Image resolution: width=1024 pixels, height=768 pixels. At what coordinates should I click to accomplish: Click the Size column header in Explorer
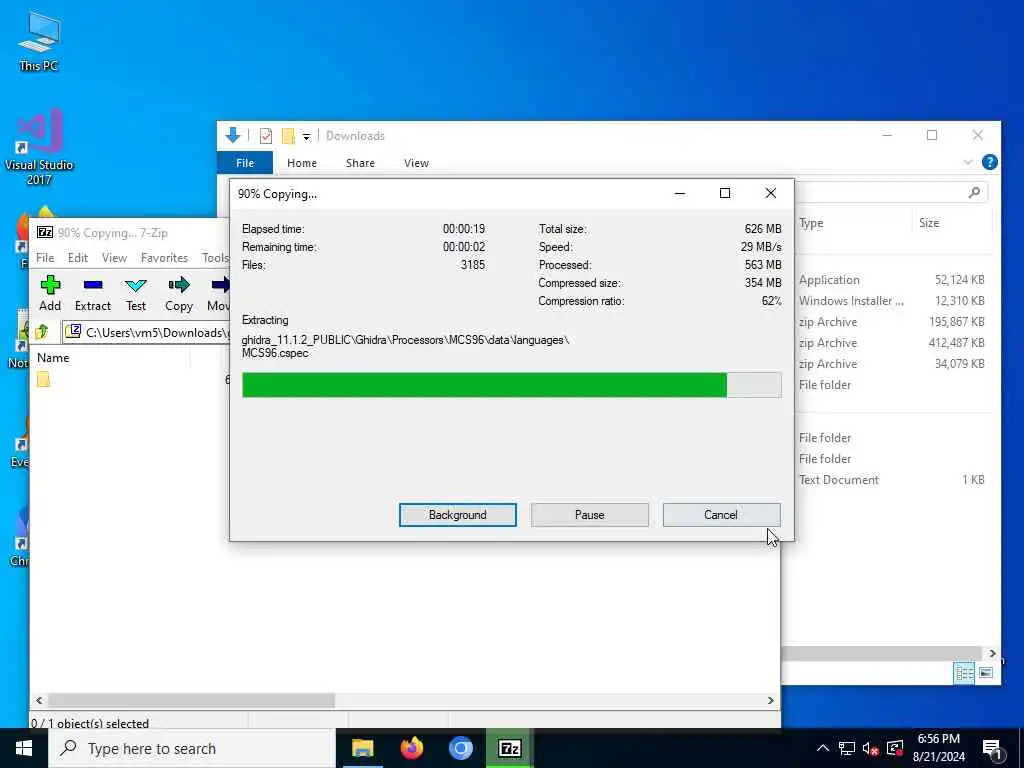(x=929, y=223)
